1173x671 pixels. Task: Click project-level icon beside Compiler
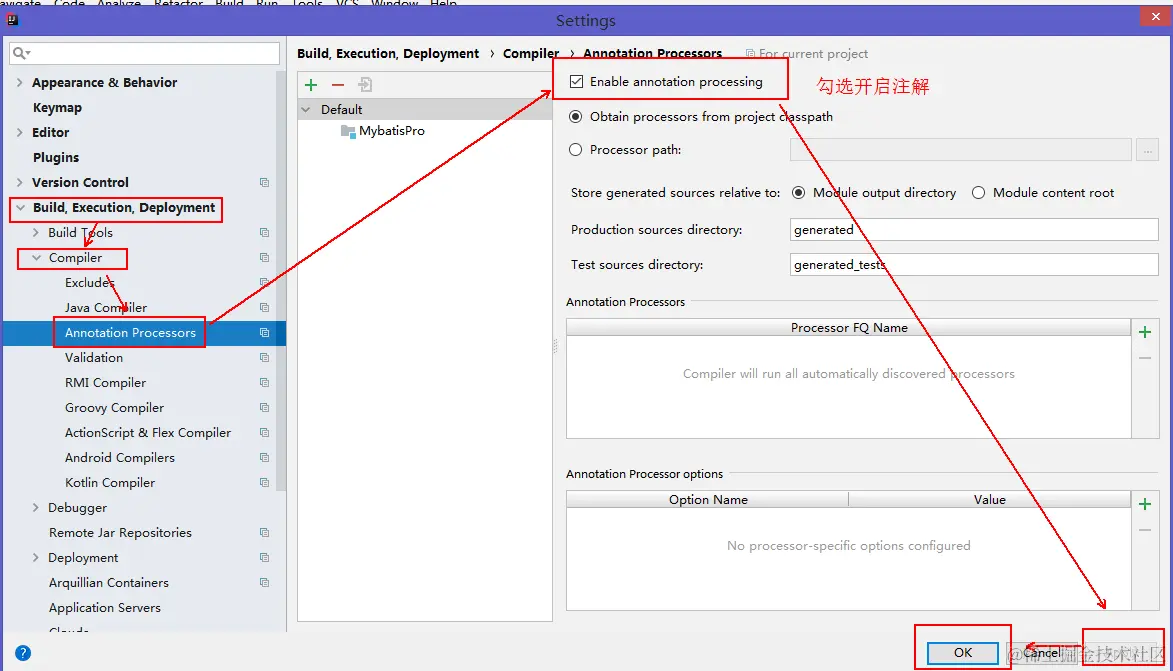point(264,257)
